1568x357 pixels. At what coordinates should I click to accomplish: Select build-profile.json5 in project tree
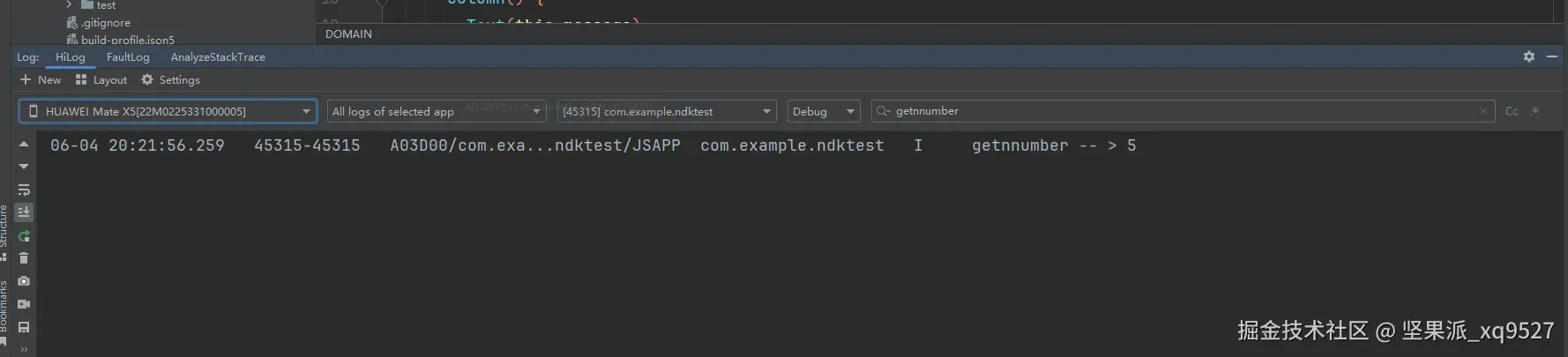pyautogui.click(x=128, y=40)
